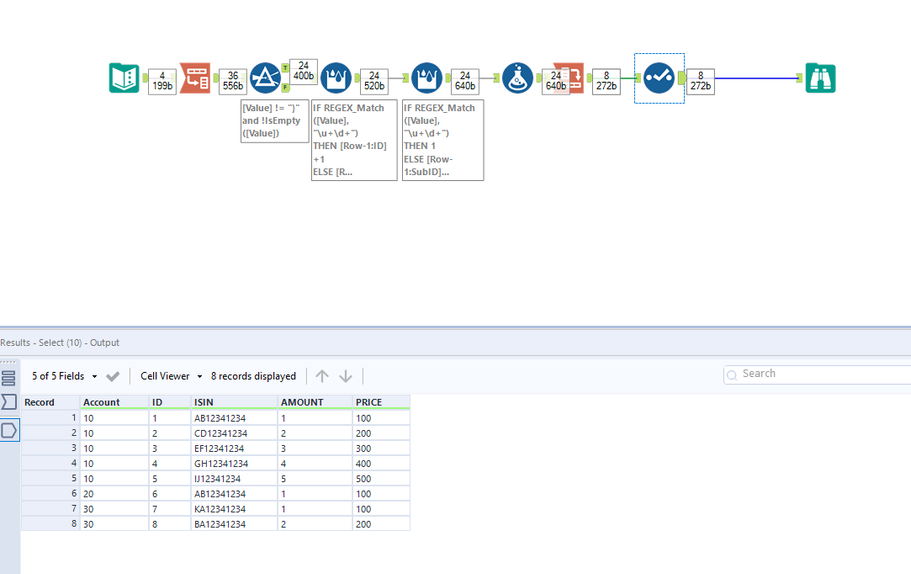Click the blue connection line to Browse
Screen dimensions: 911x574
tap(755, 78)
